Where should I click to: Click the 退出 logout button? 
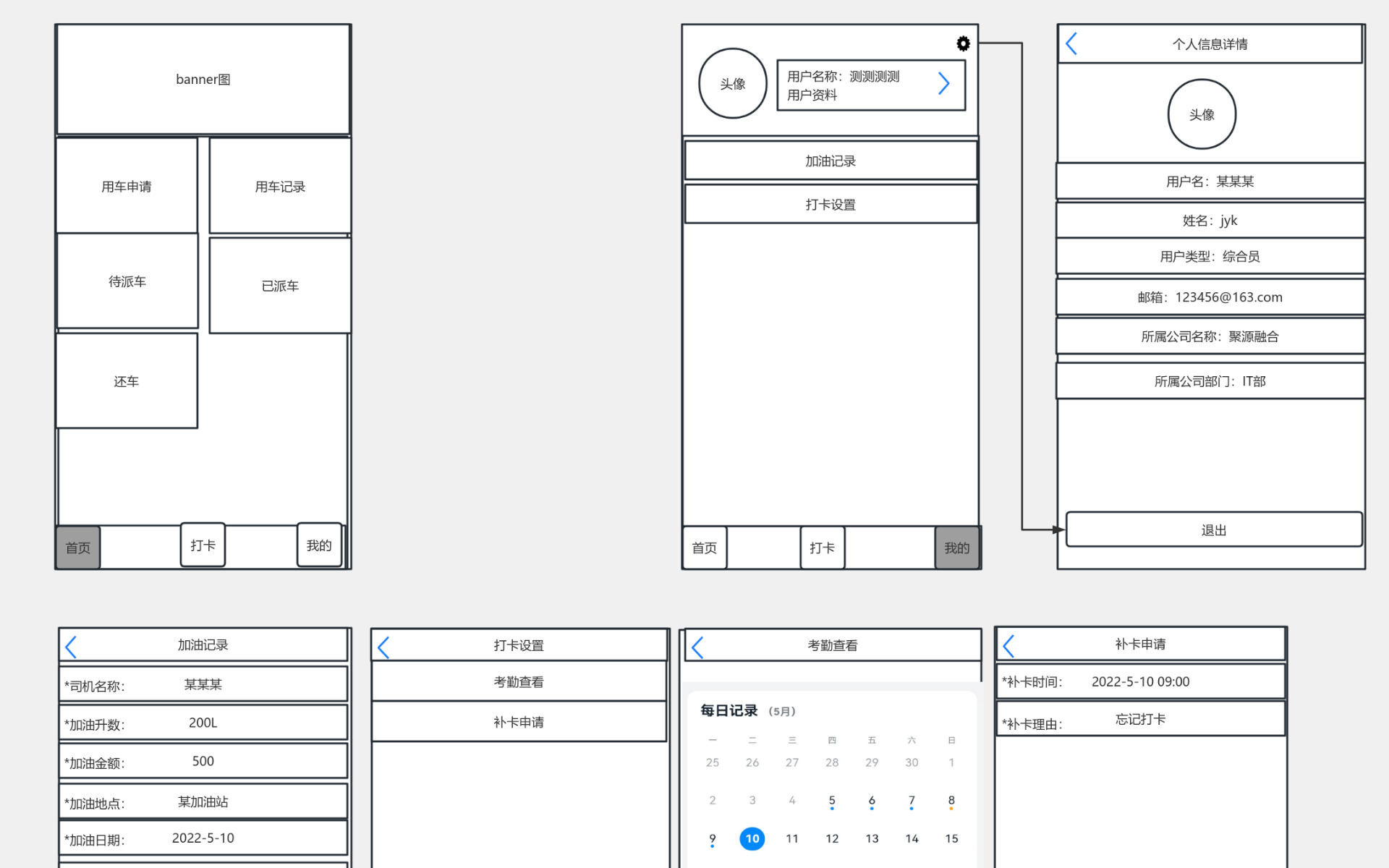1213,530
